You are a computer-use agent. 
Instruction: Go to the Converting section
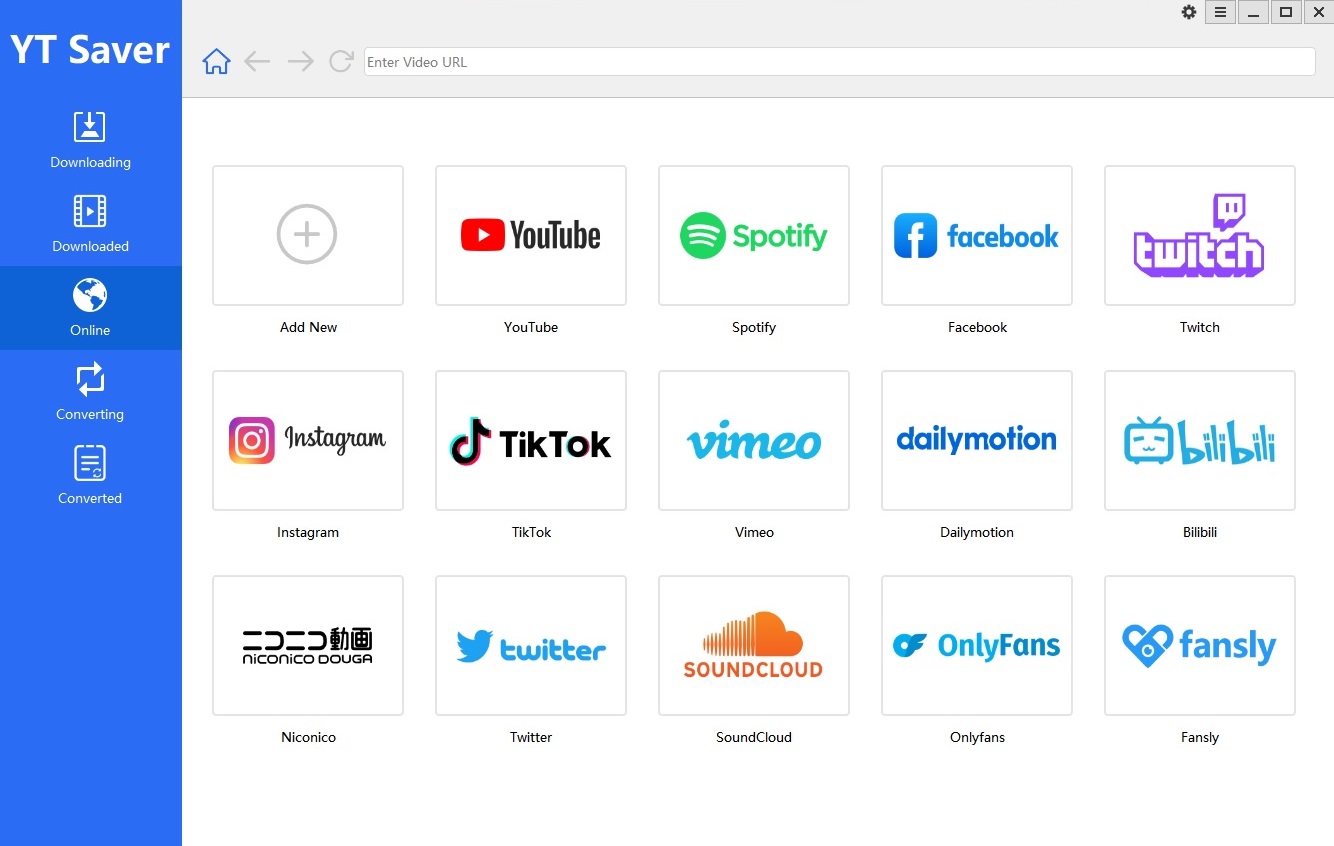coord(90,392)
